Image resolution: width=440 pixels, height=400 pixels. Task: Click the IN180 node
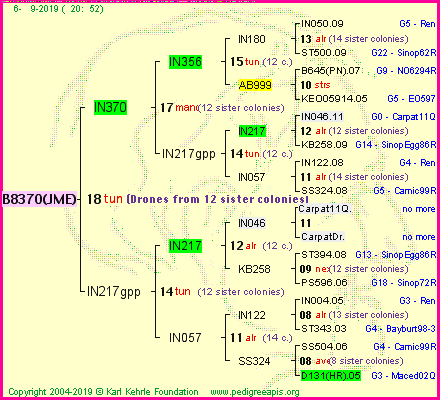pyautogui.click(x=252, y=39)
